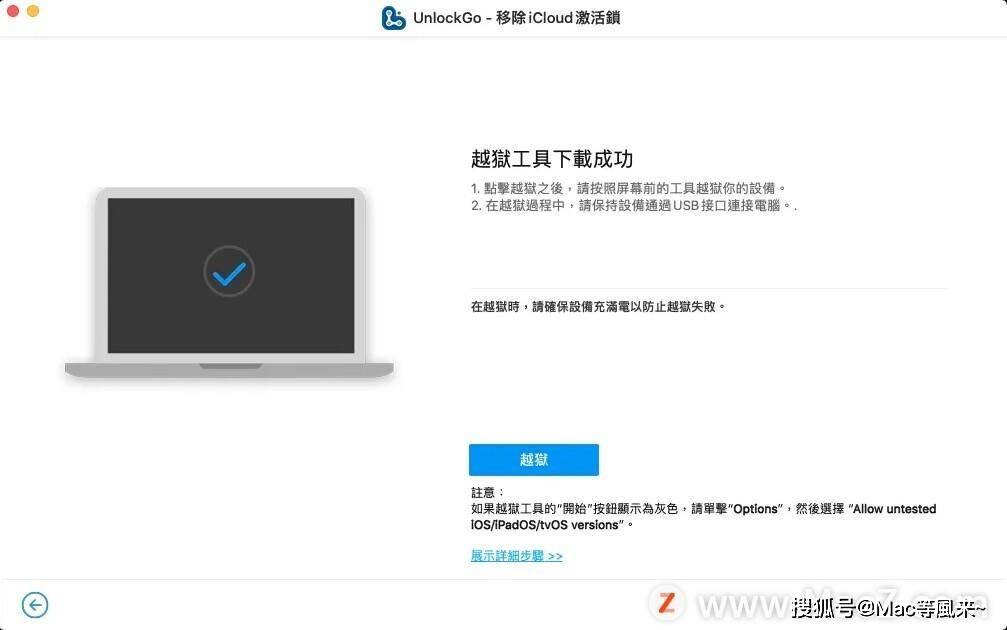Click the laptop base illustration
Viewport: 1007px width, 630px height.
tap(229, 370)
